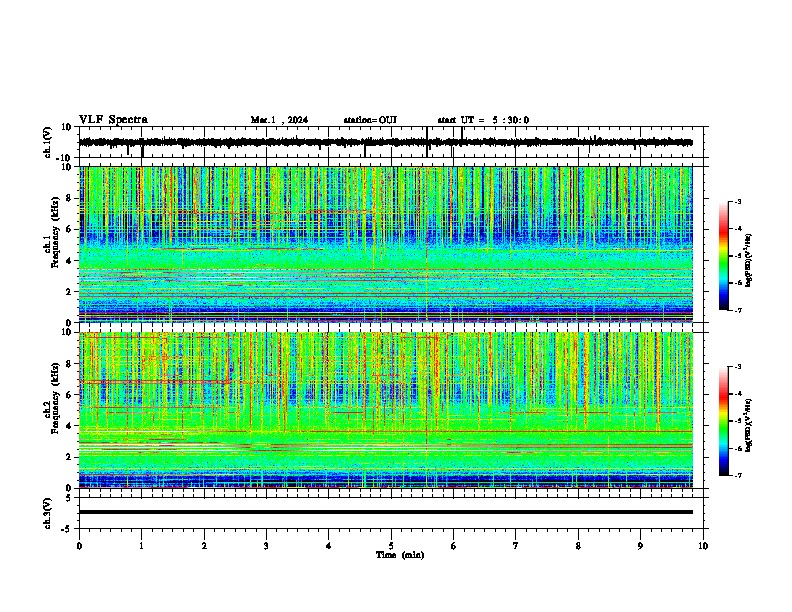Viewport: 792px width, 612px height.
Task: Select the date text 'Mar.1 , 2024'
Action: (x=279, y=120)
